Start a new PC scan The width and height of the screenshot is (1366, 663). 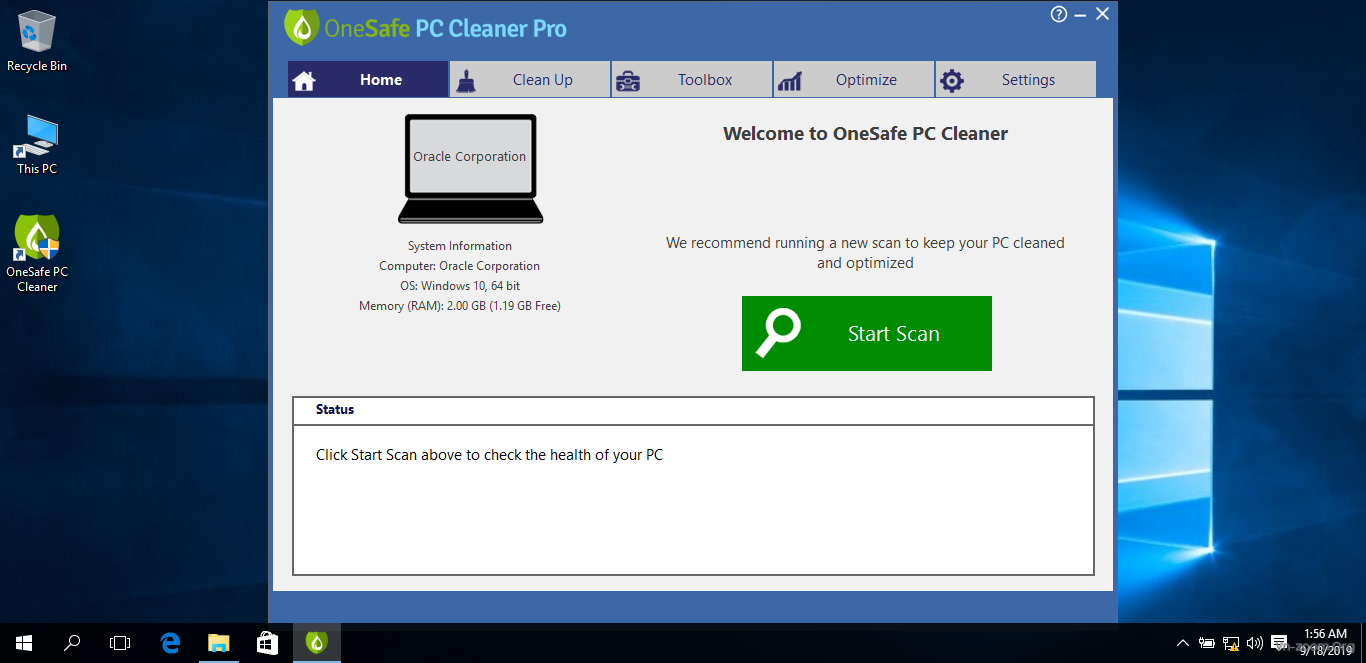point(867,333)
